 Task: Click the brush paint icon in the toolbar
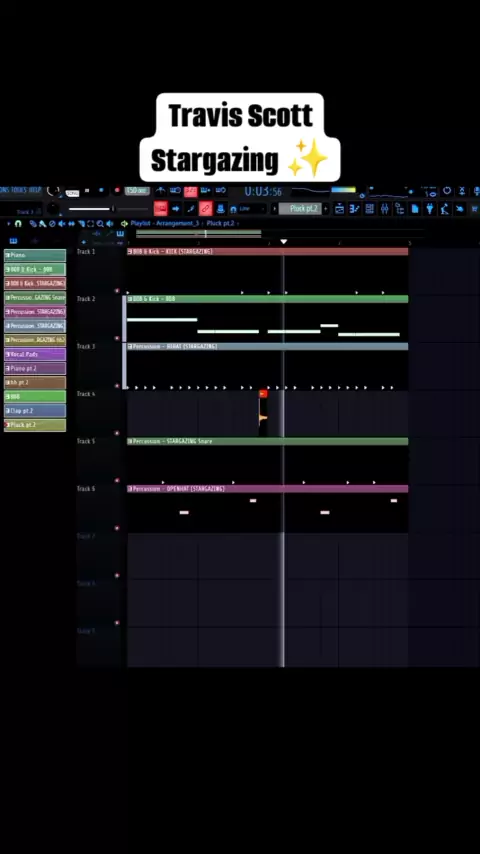(x=191, y=208)
